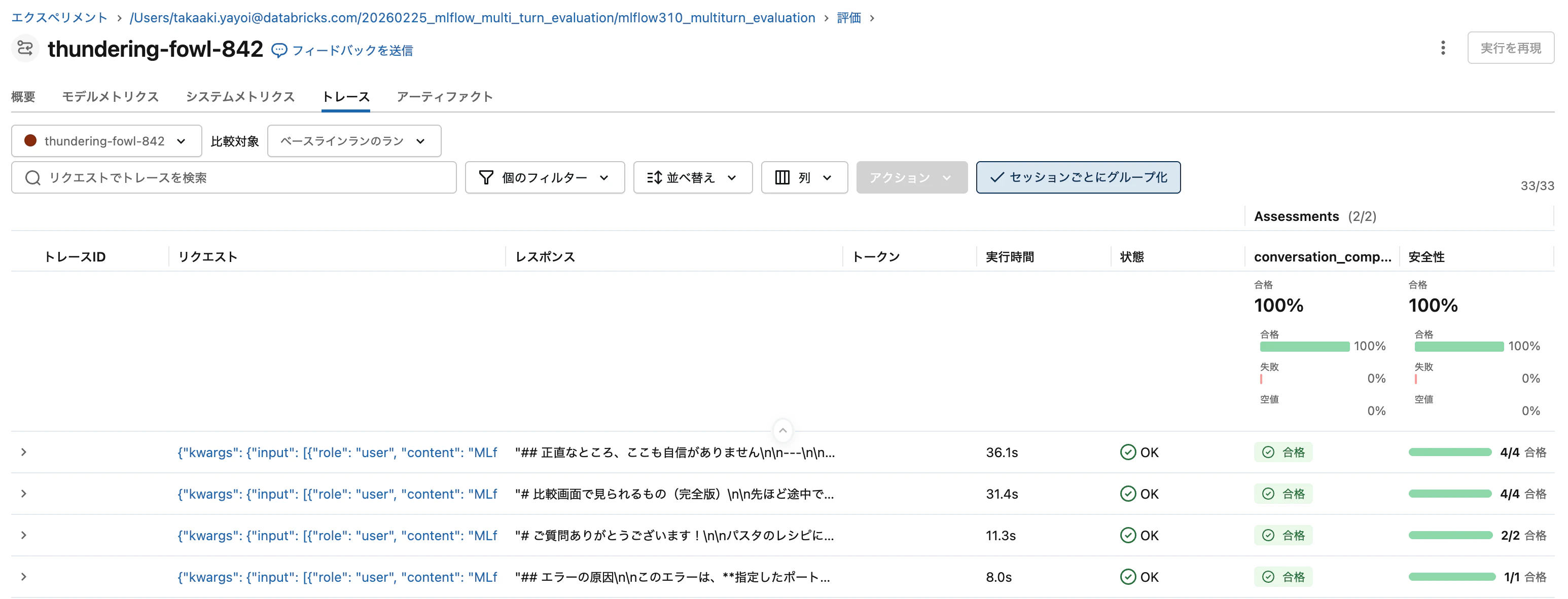Click the OK status check icon on first trace
The width and height of the screenshot is (1568, 599).
pos(1129,452)
